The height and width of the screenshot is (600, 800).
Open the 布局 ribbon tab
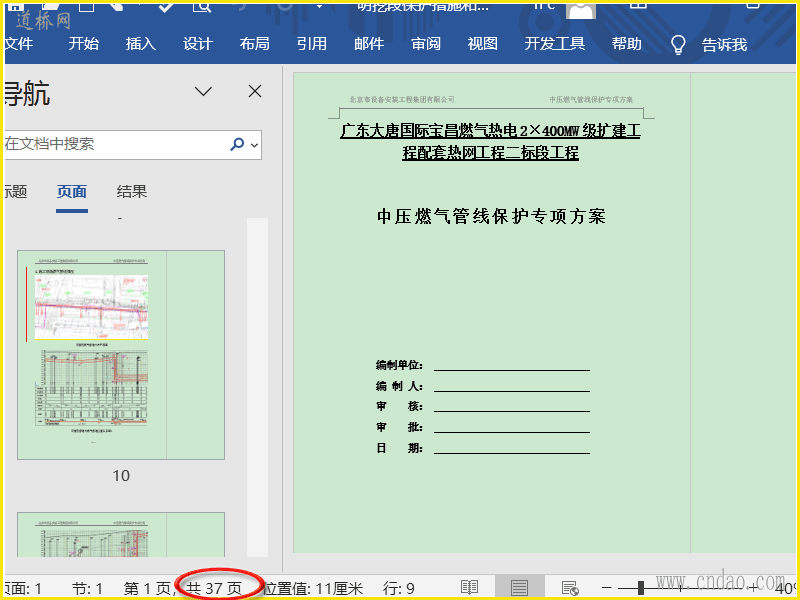[255, 44]
